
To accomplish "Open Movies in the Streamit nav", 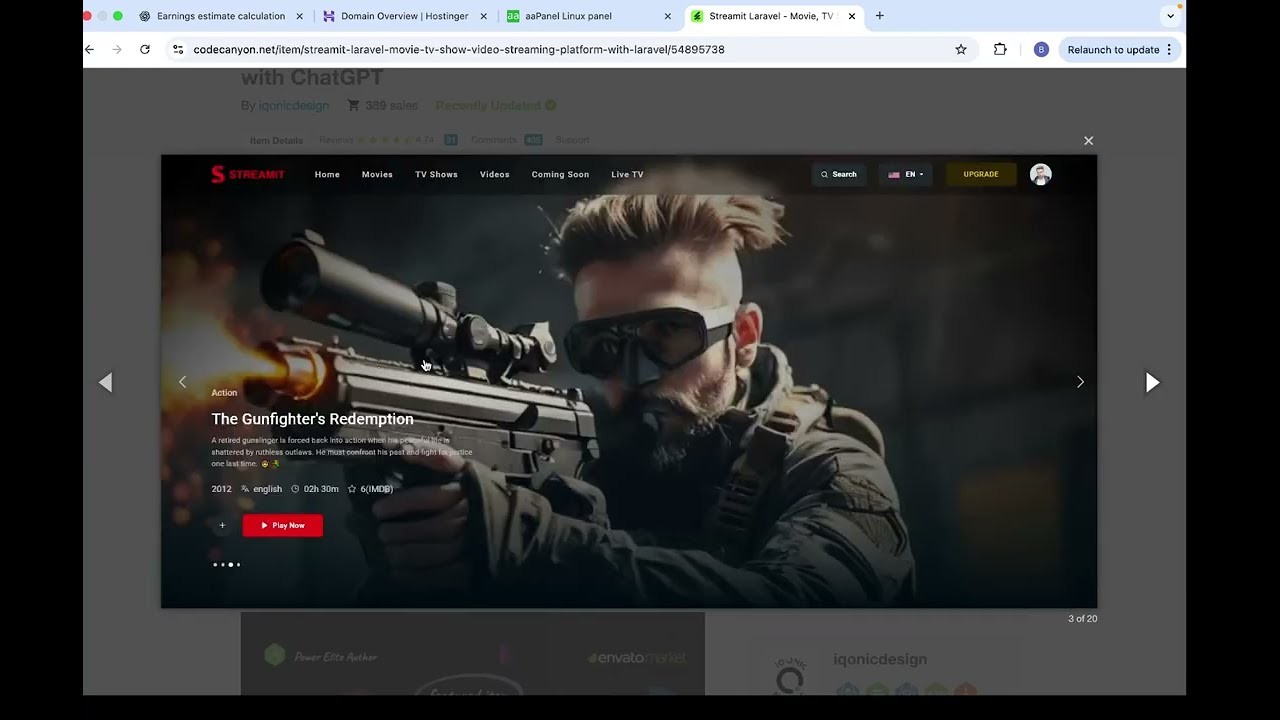I will 377,174.
